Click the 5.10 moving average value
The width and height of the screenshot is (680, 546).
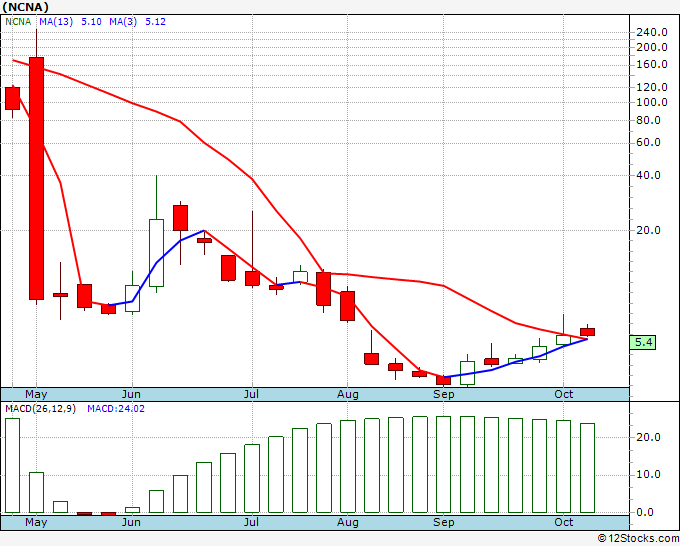91,22
